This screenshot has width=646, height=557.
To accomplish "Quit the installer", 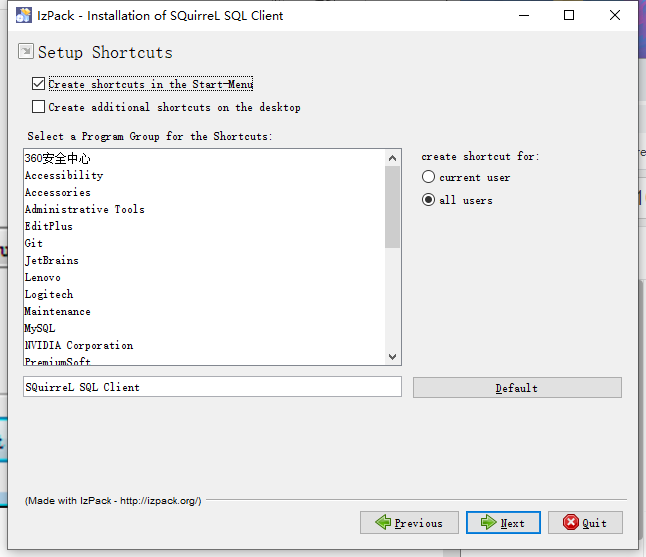I will tap(585, 523).
